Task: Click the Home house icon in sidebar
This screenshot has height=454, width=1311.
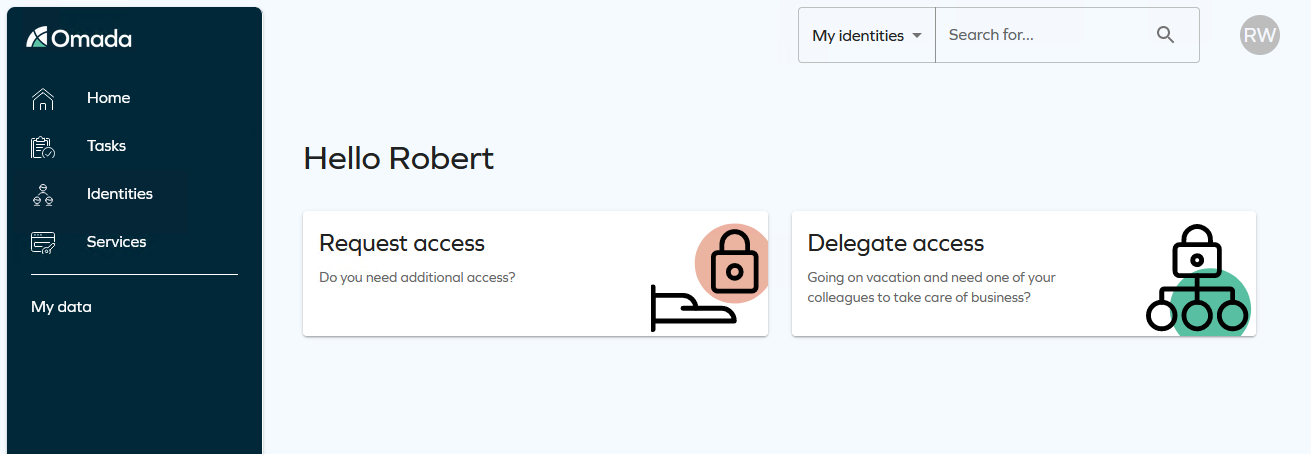Action: click(43, 98)
